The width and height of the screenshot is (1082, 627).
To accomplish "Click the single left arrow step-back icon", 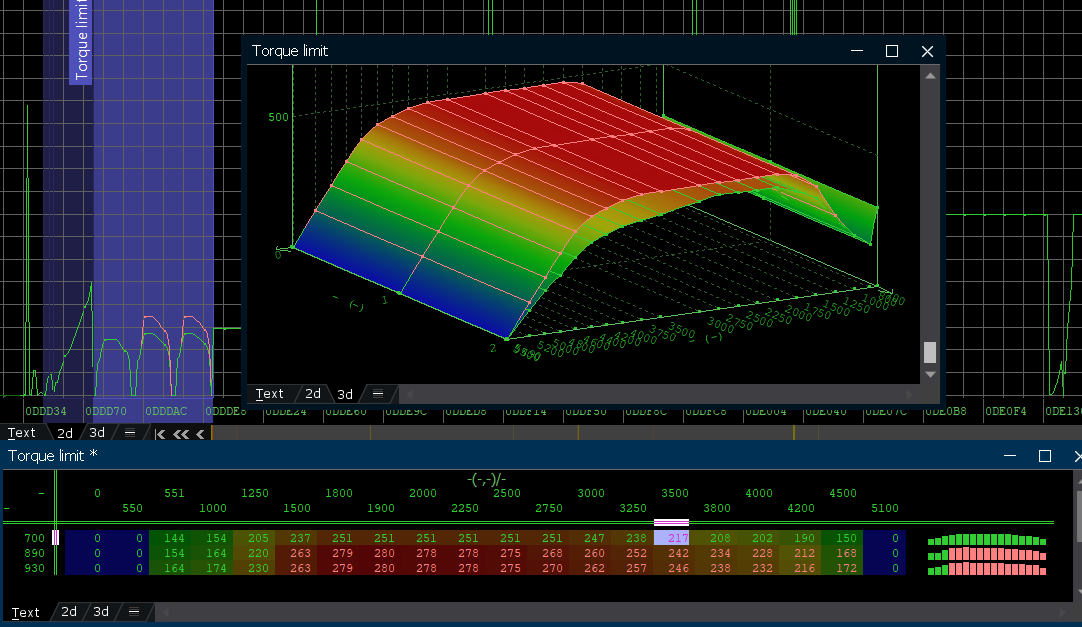I will 200,434.
